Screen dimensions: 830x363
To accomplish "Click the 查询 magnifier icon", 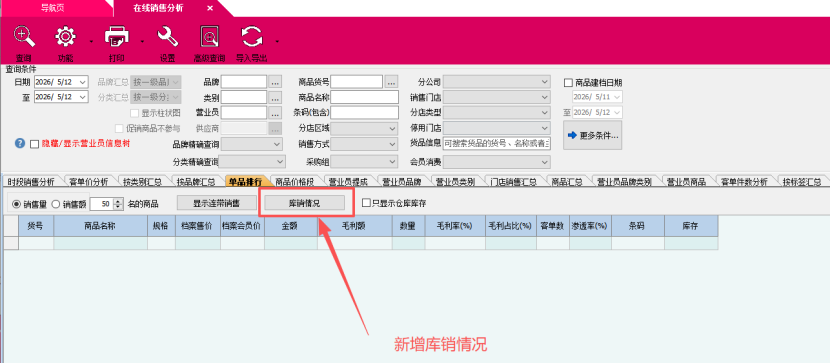I will click(23, 37).
